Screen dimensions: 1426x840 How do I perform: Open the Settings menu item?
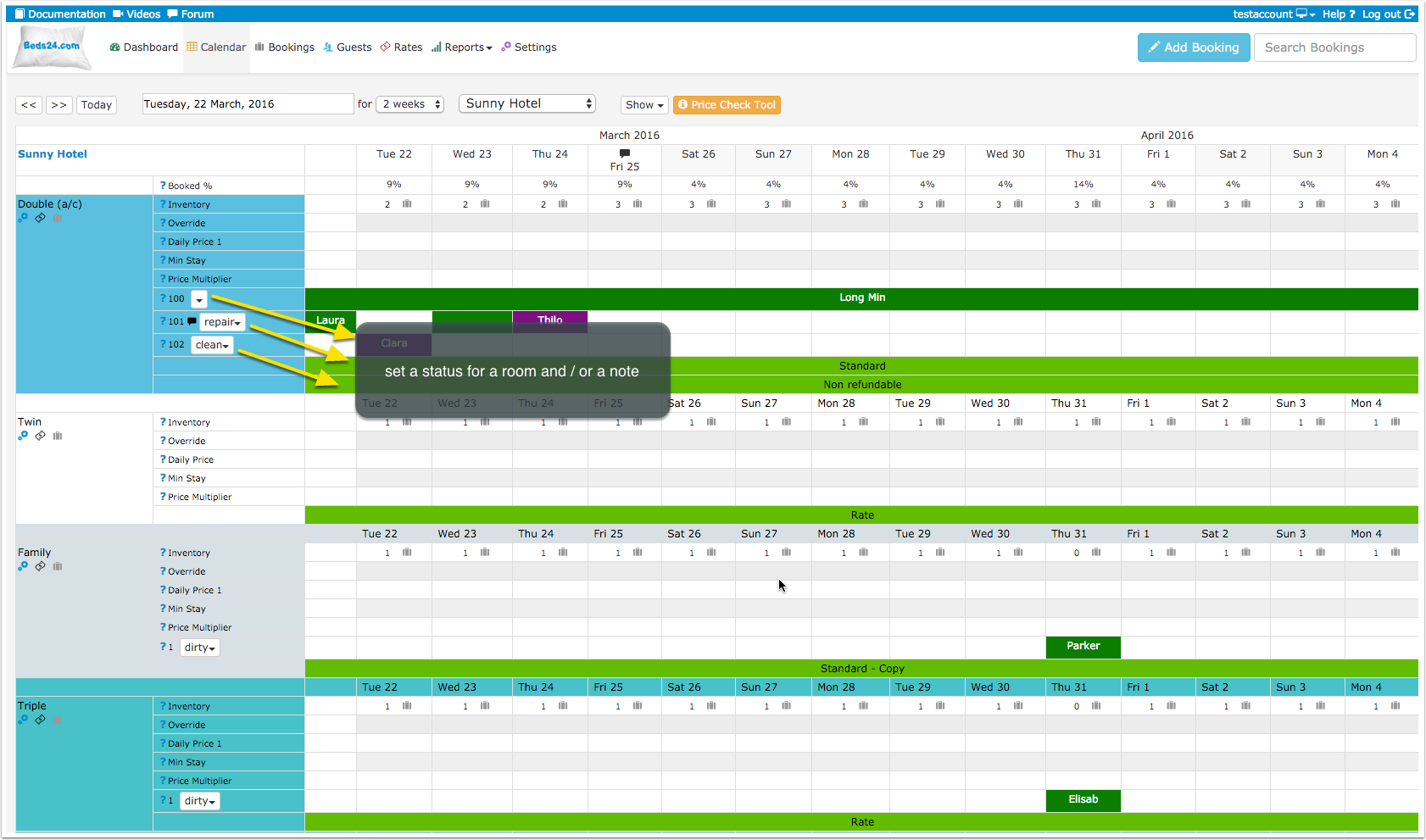(529, 47)
